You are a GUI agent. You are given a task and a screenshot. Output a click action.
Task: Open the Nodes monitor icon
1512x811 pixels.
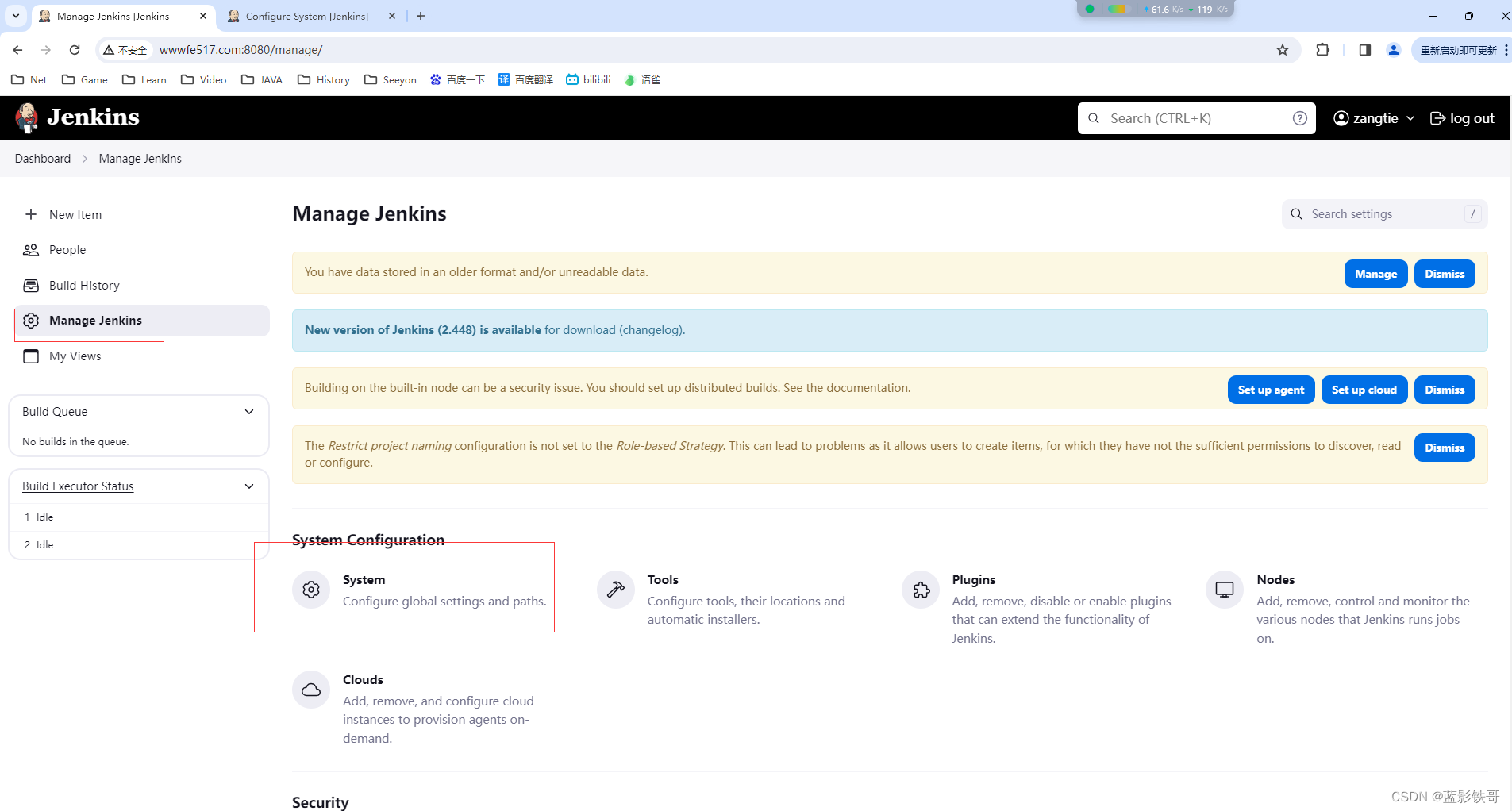[1225, 590]
